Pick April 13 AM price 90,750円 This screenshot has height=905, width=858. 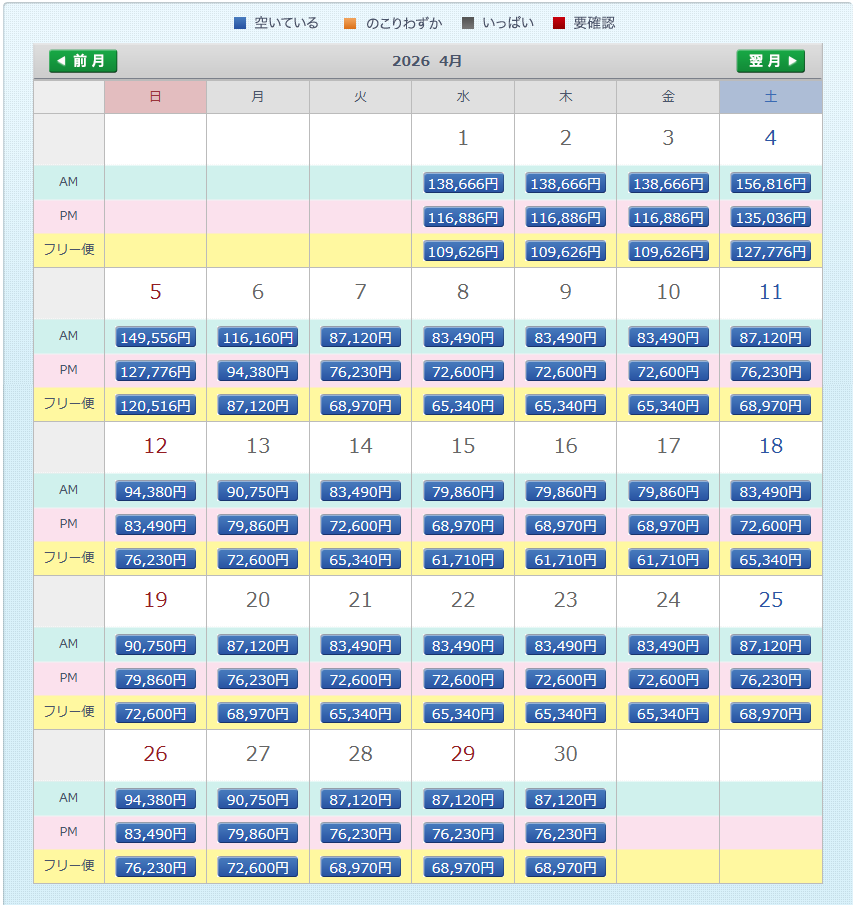click(258, 491)
